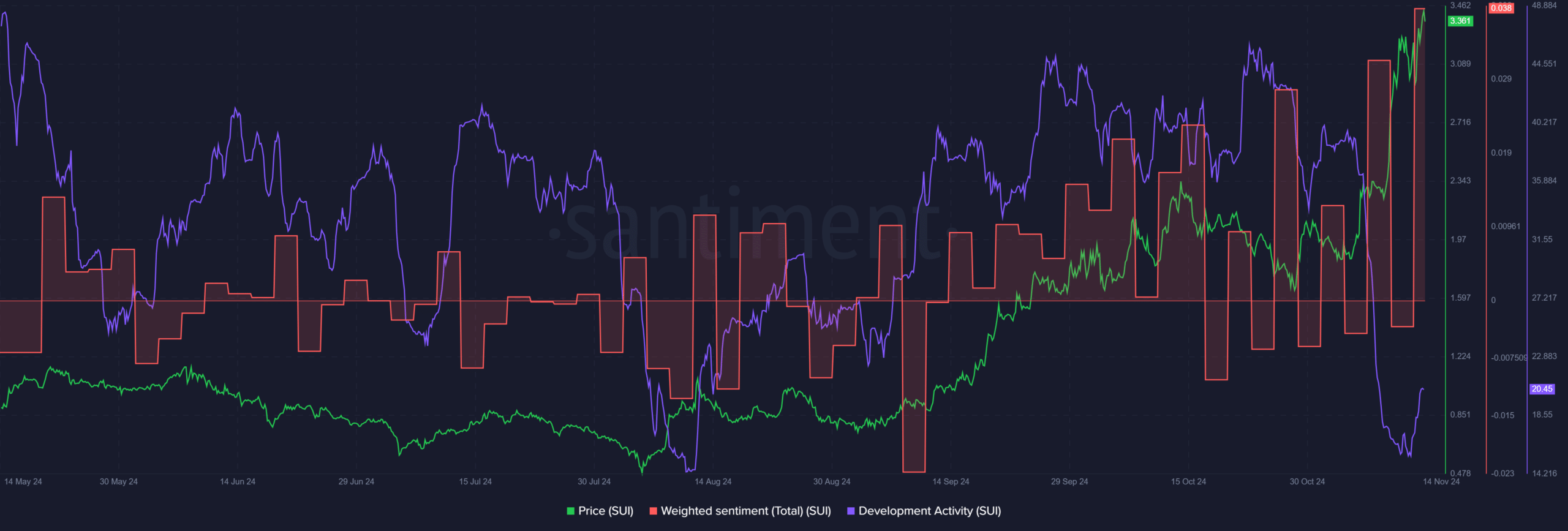Select the 29 Jun 24 date label
Screen dimensions: 1568x531
[356, 481]
